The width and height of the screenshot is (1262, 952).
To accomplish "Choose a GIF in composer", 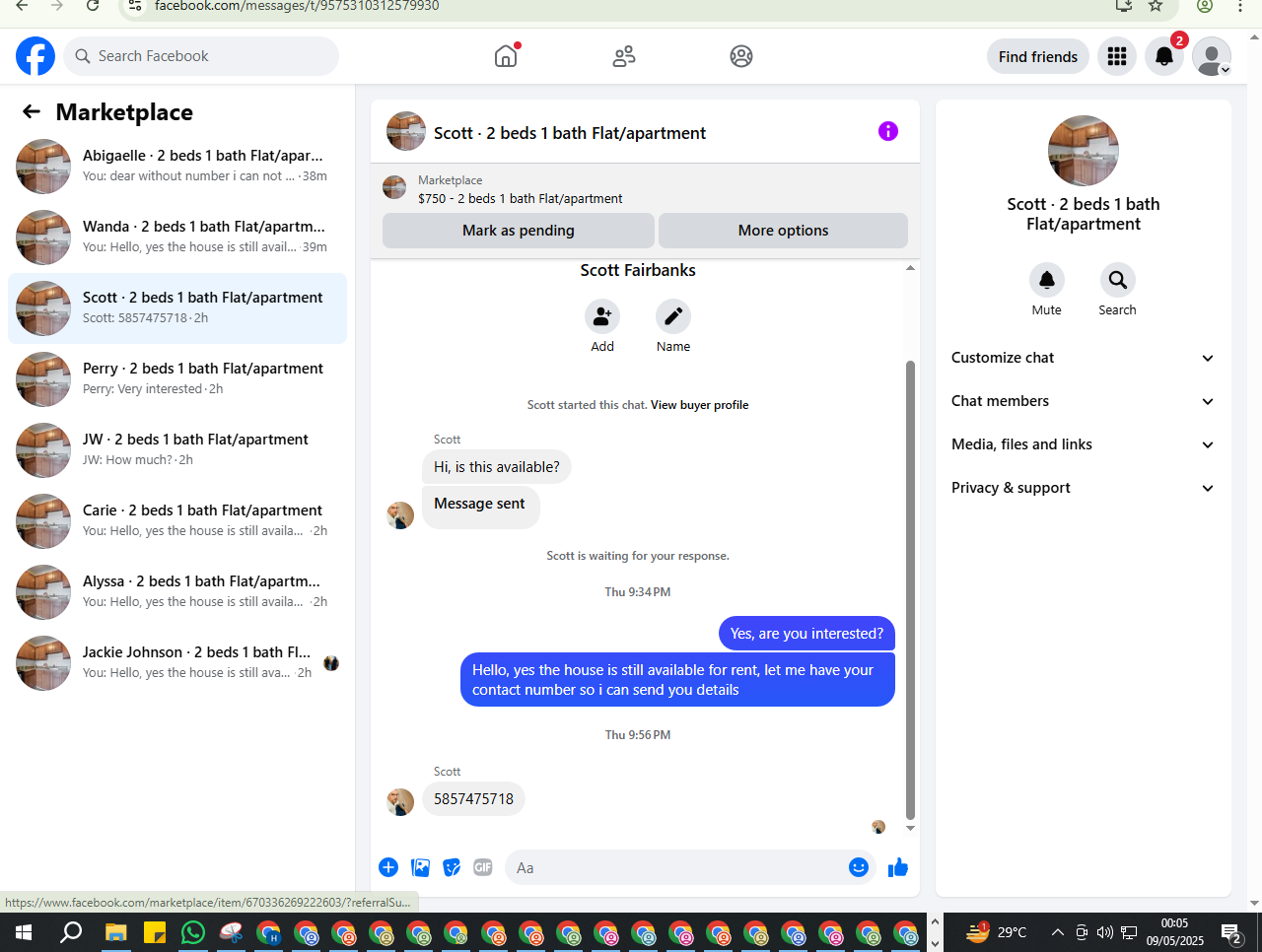I will point(483,867).
